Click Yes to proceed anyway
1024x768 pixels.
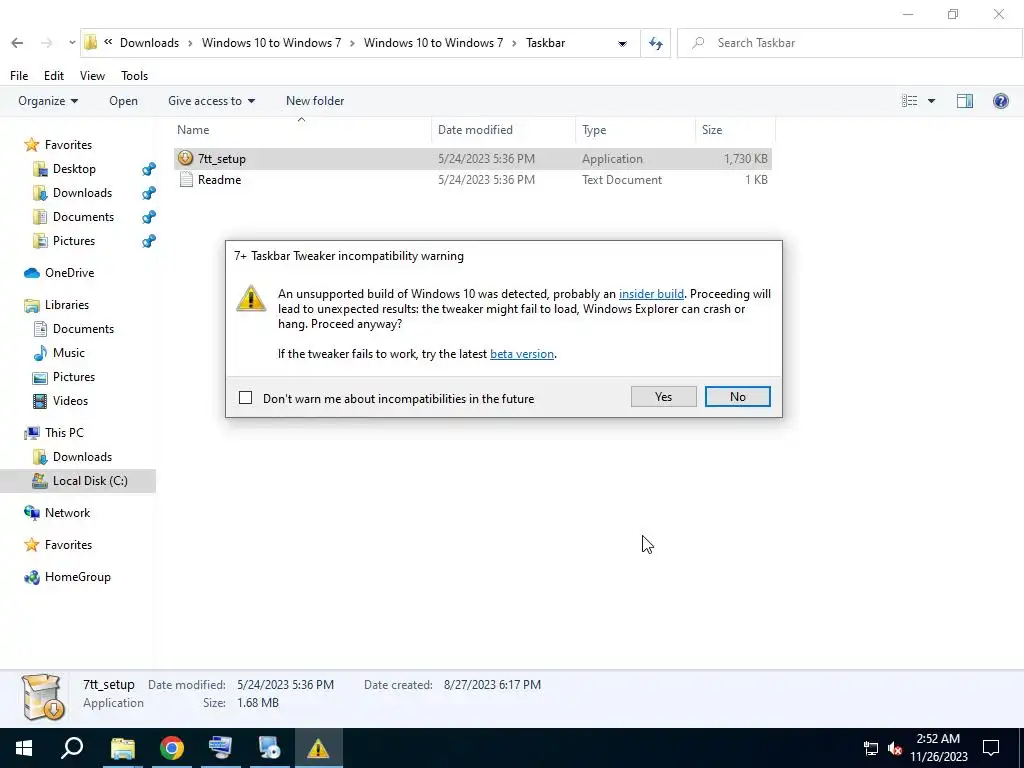coord(664,397)
